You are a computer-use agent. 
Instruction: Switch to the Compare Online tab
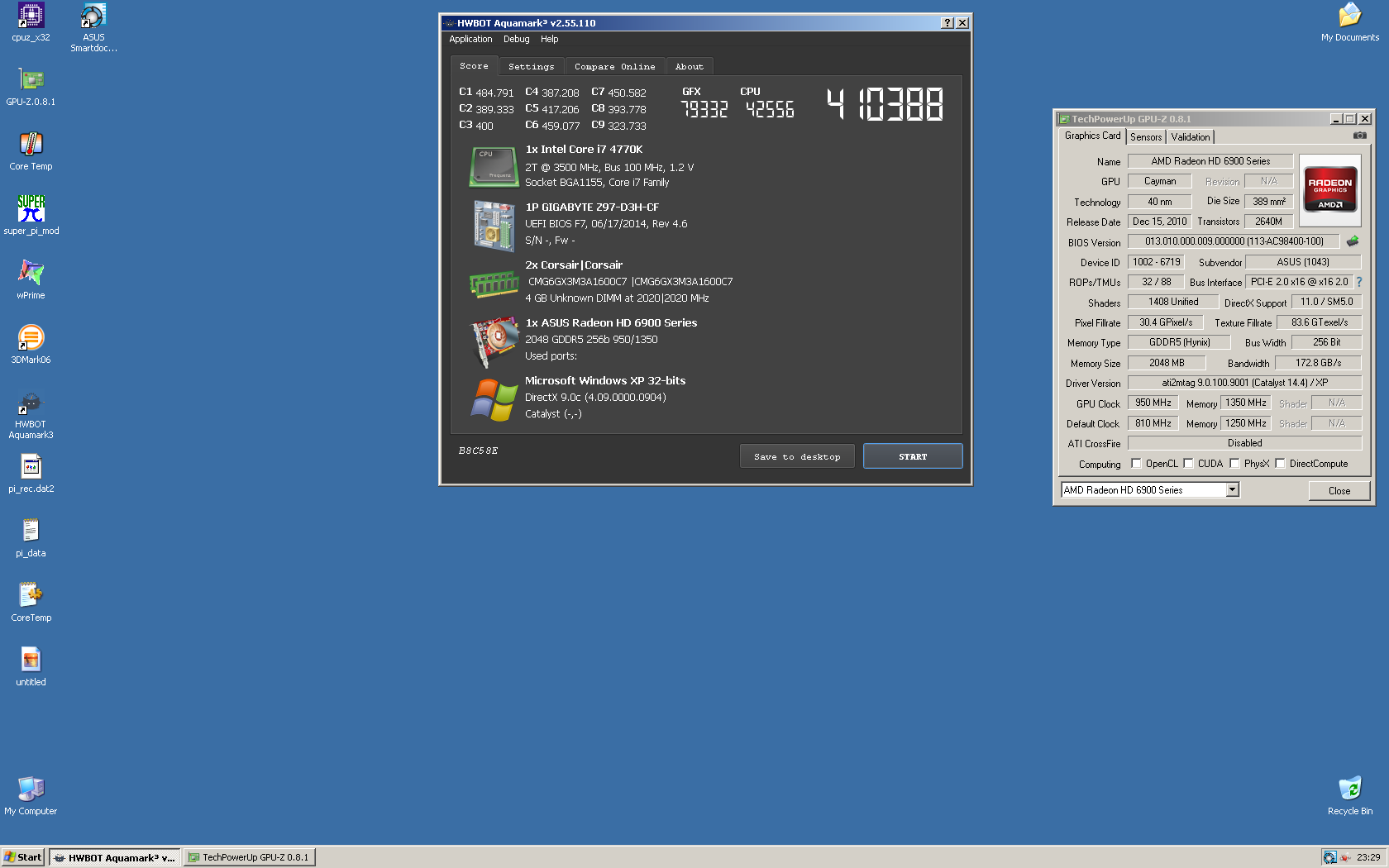tap(614, 67)
